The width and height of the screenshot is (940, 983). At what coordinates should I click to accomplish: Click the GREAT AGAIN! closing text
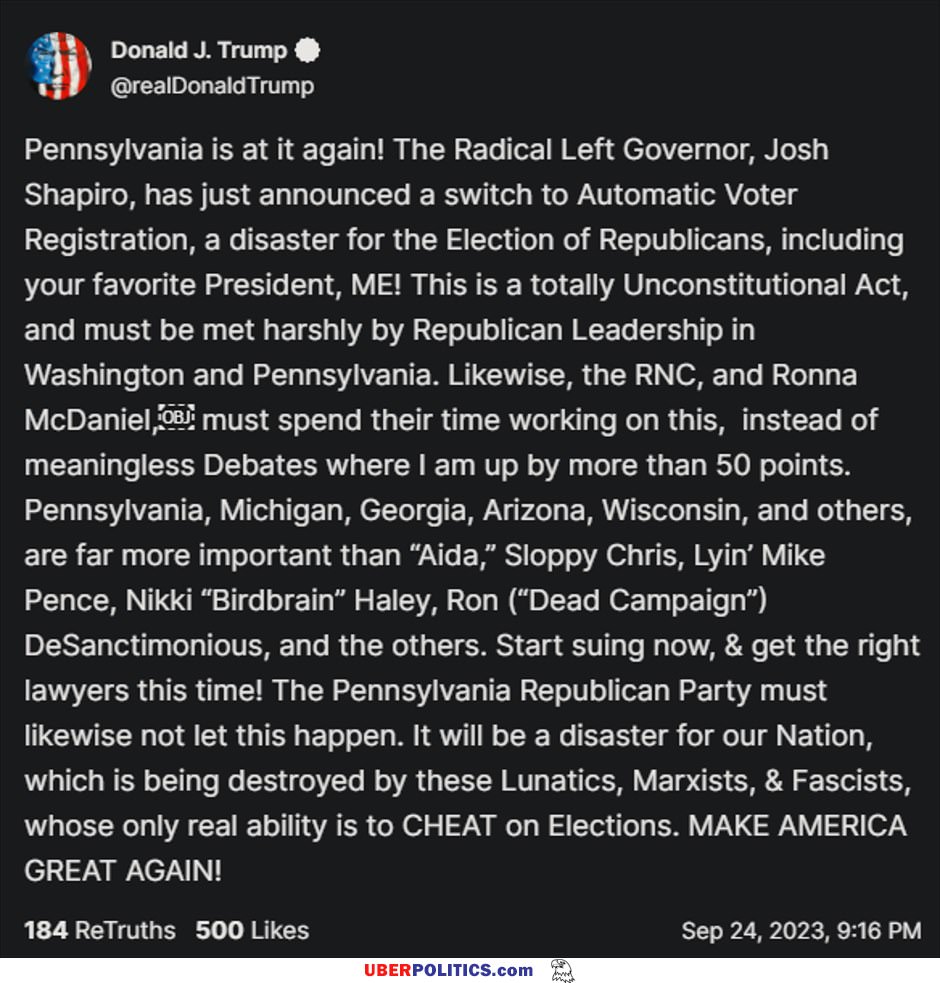point(123,871)
